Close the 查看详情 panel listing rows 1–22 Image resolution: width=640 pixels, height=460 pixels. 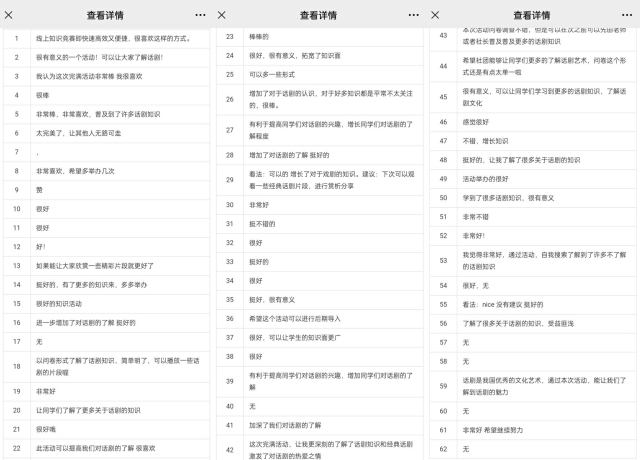pyautogui.click(x=9, y=15)
